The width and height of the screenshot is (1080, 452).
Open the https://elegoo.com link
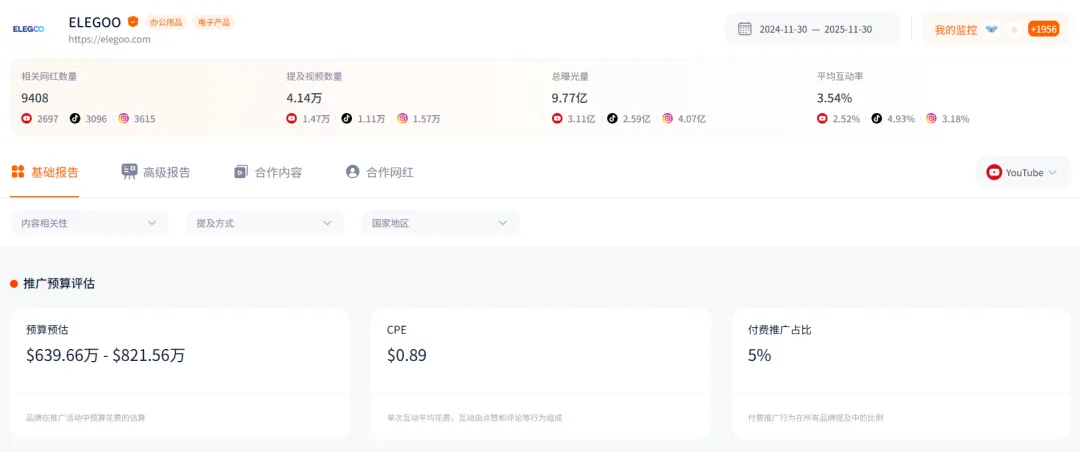pyautogui.click(x=110, y=39)
